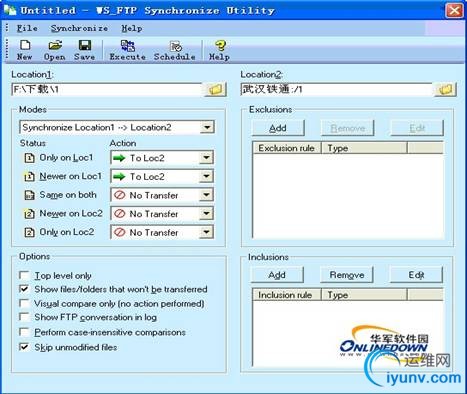Viewport: 467px width, 394px height.
Task: Click the Location1 path input field
Action: coord(107,90)
